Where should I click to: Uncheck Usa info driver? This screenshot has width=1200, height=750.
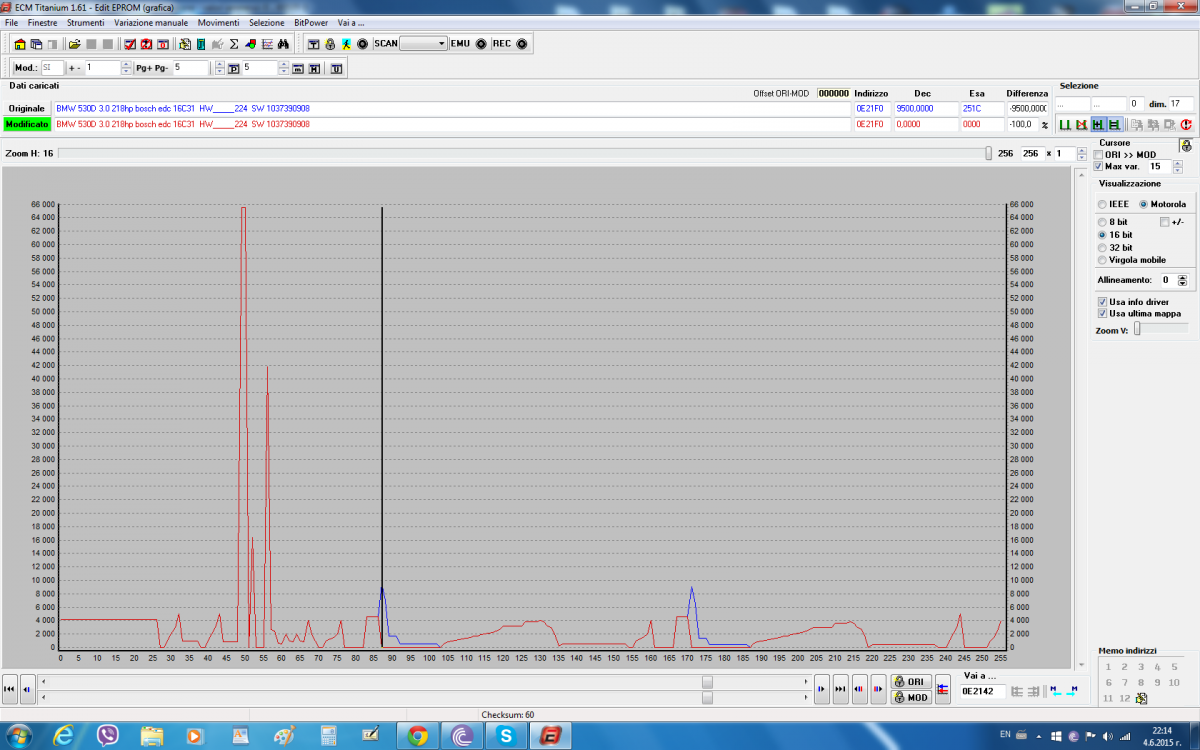1102,301
